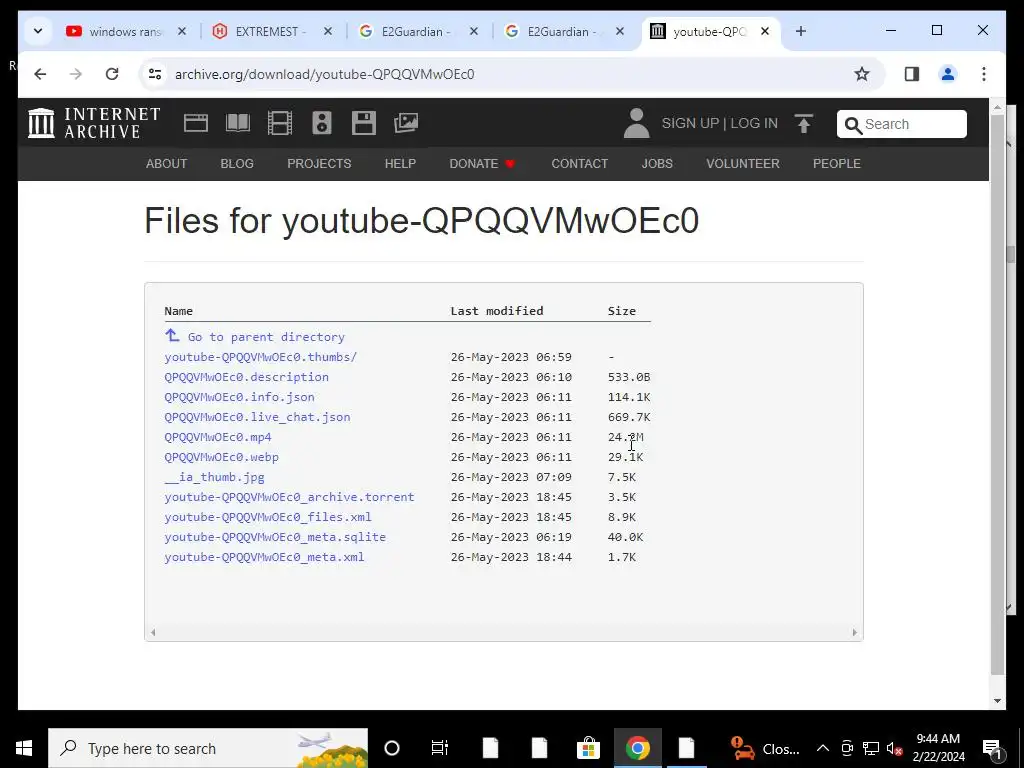Open Task View icon
Viewport: 1024px width, 768px height.
440,748
